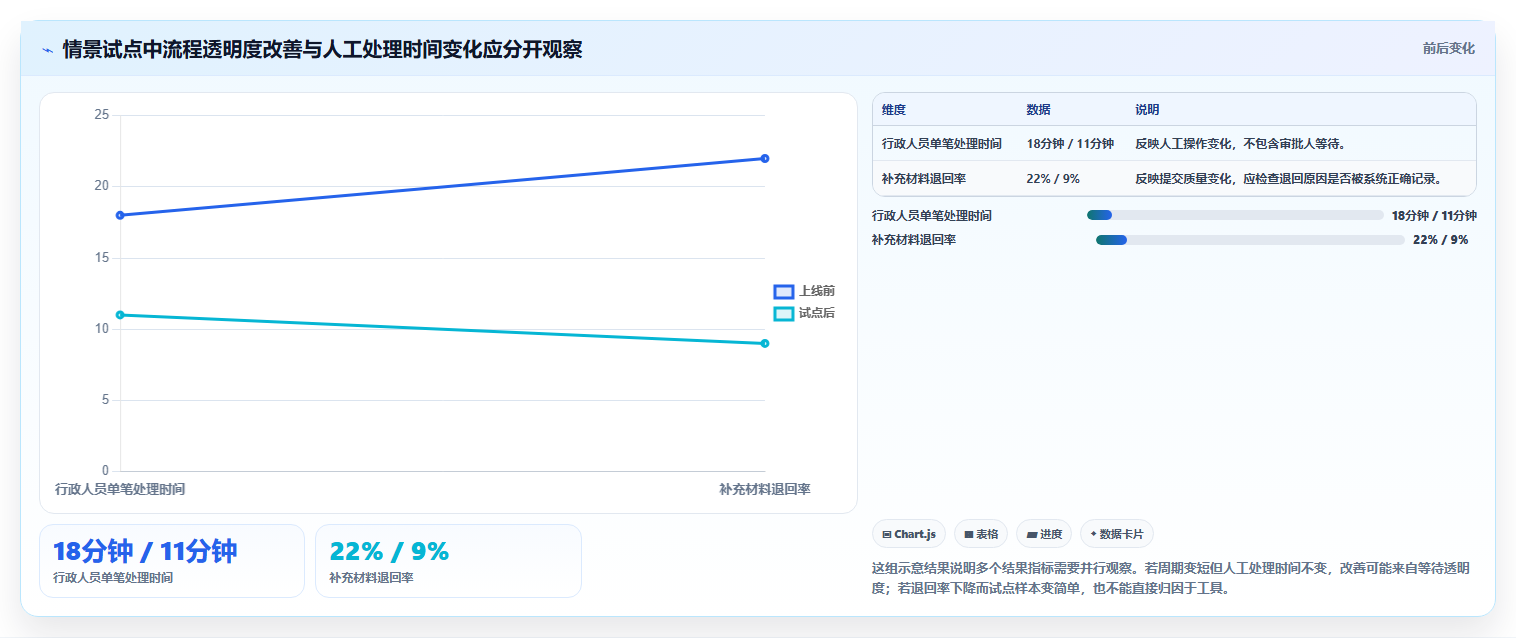1516x638 pixels.
Task: Click explanation 反映人工操作变化，不包含审批人等待
Action: [1240, 144]
